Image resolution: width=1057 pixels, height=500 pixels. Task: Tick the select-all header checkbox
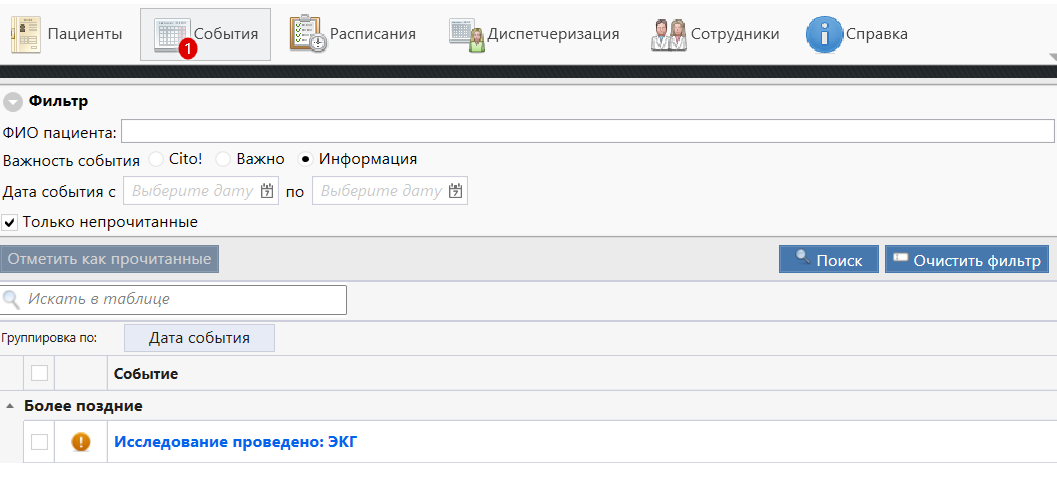click(x=39, y=373)
